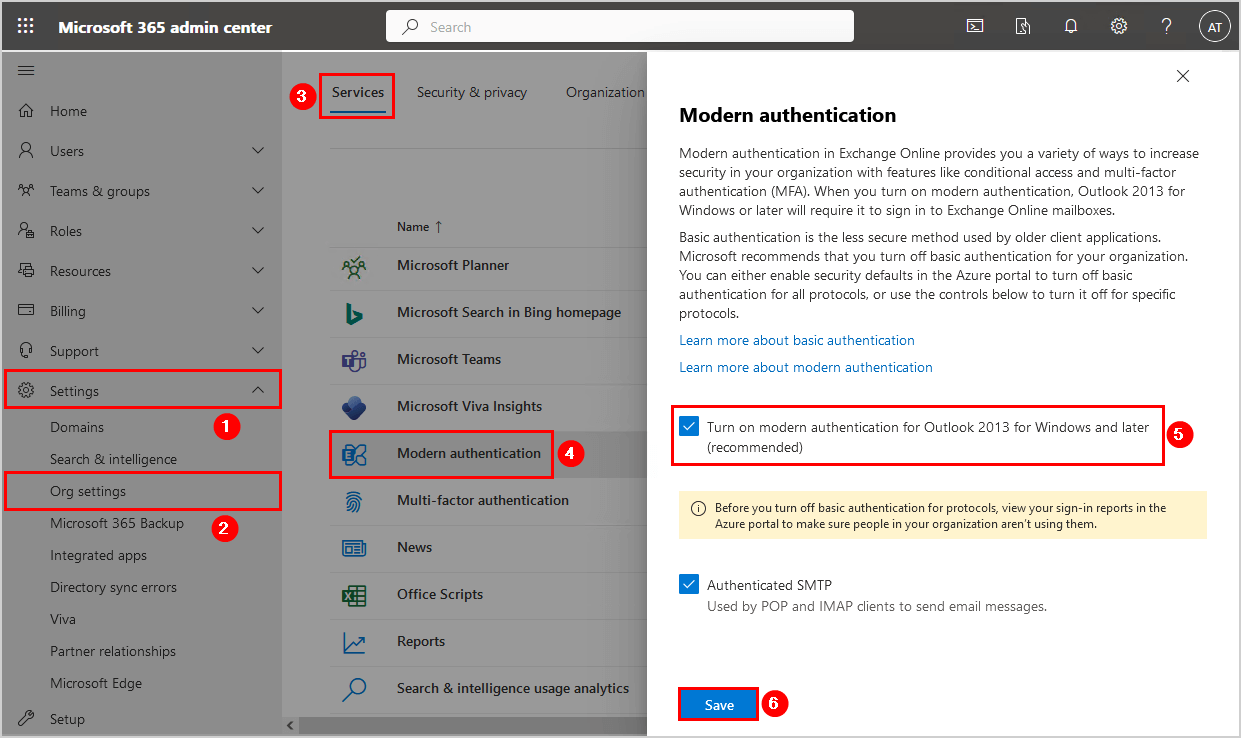This screenshot has height=738, width=1241.
Task: Select Search & intelligence usage analytics row
Action: point(513,688)
